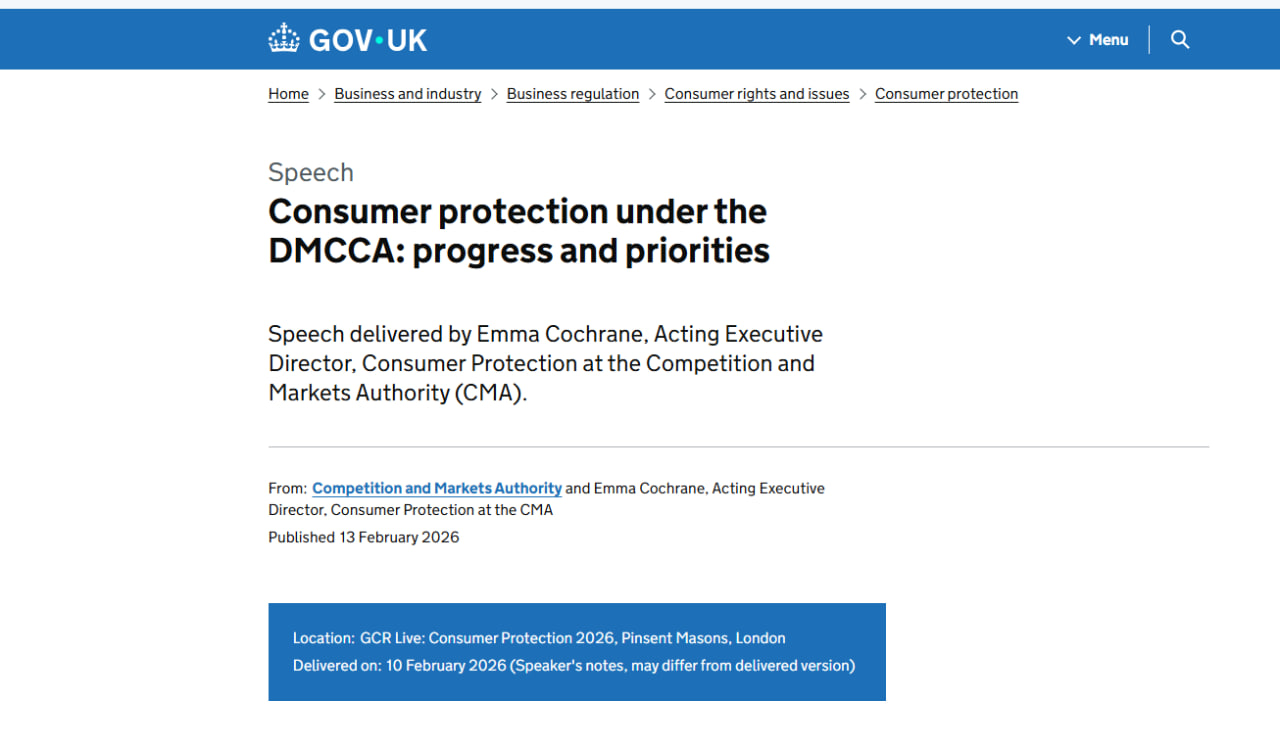
Task: Click the GOV.UK crown logo
Action: pos(284,39)
